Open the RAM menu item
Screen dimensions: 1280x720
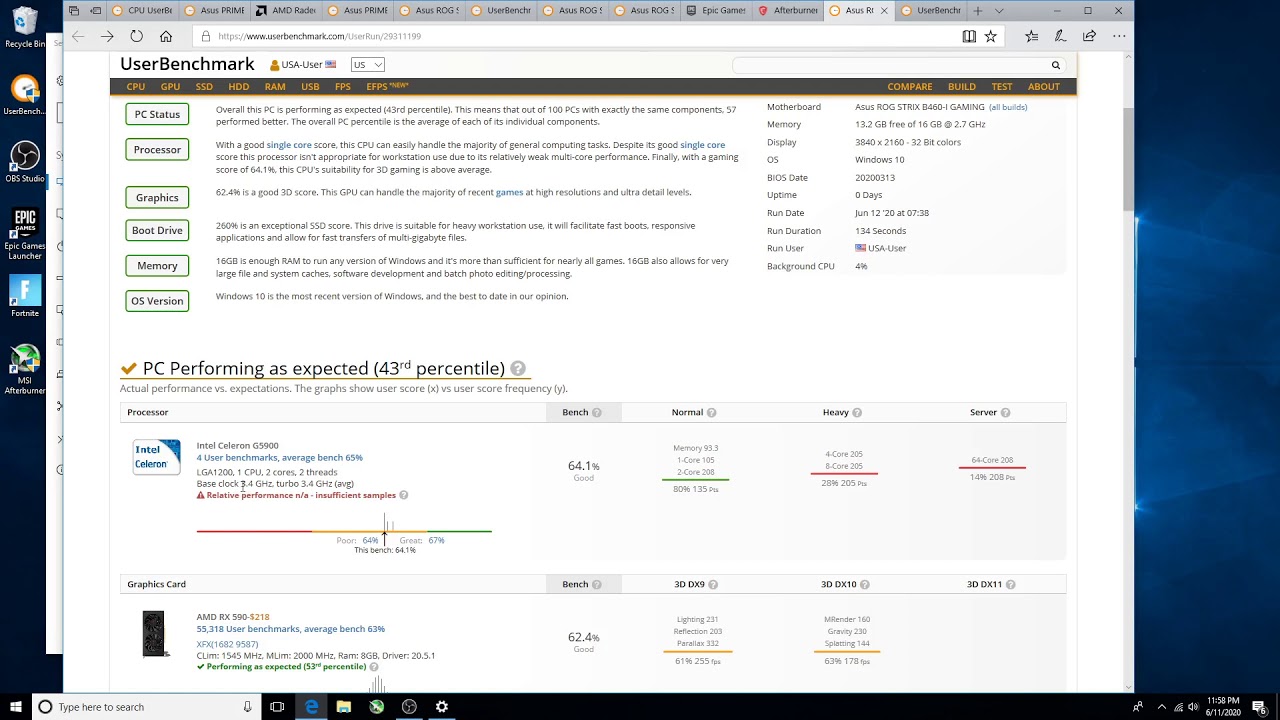tap(275, 87)
